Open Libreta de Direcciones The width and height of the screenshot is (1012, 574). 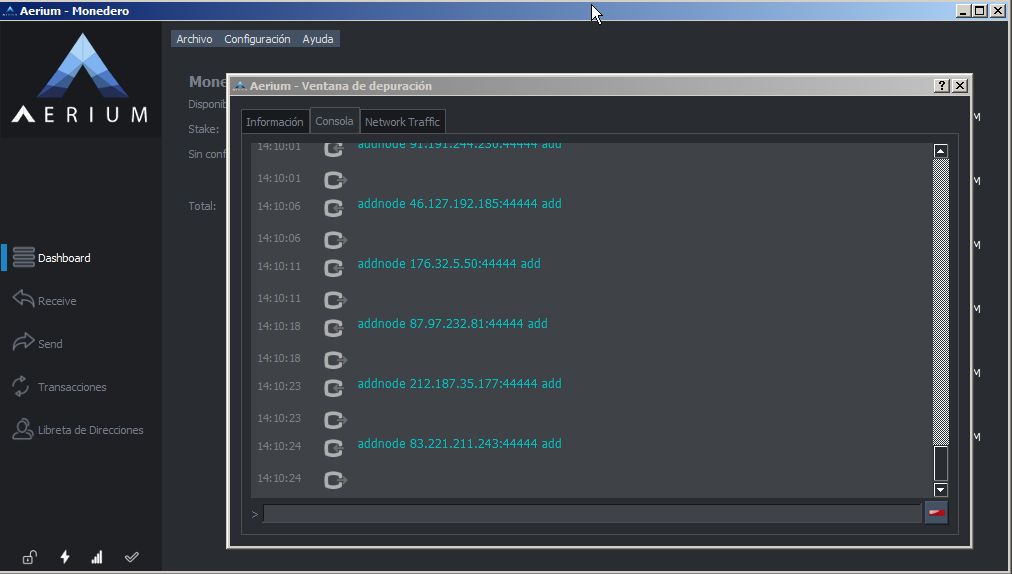(x=90, y=430)
